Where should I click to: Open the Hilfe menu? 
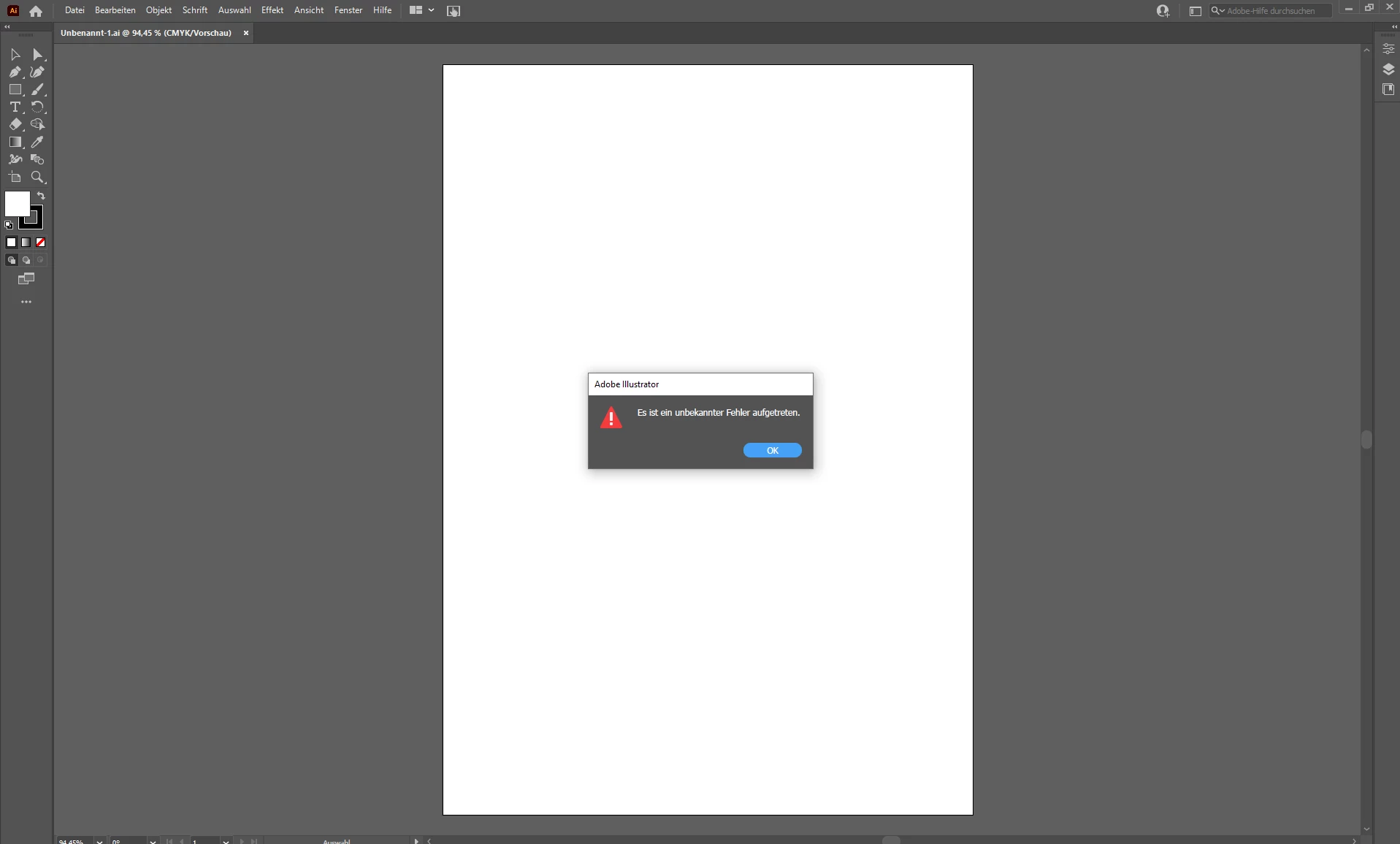[x=382, y=10]
